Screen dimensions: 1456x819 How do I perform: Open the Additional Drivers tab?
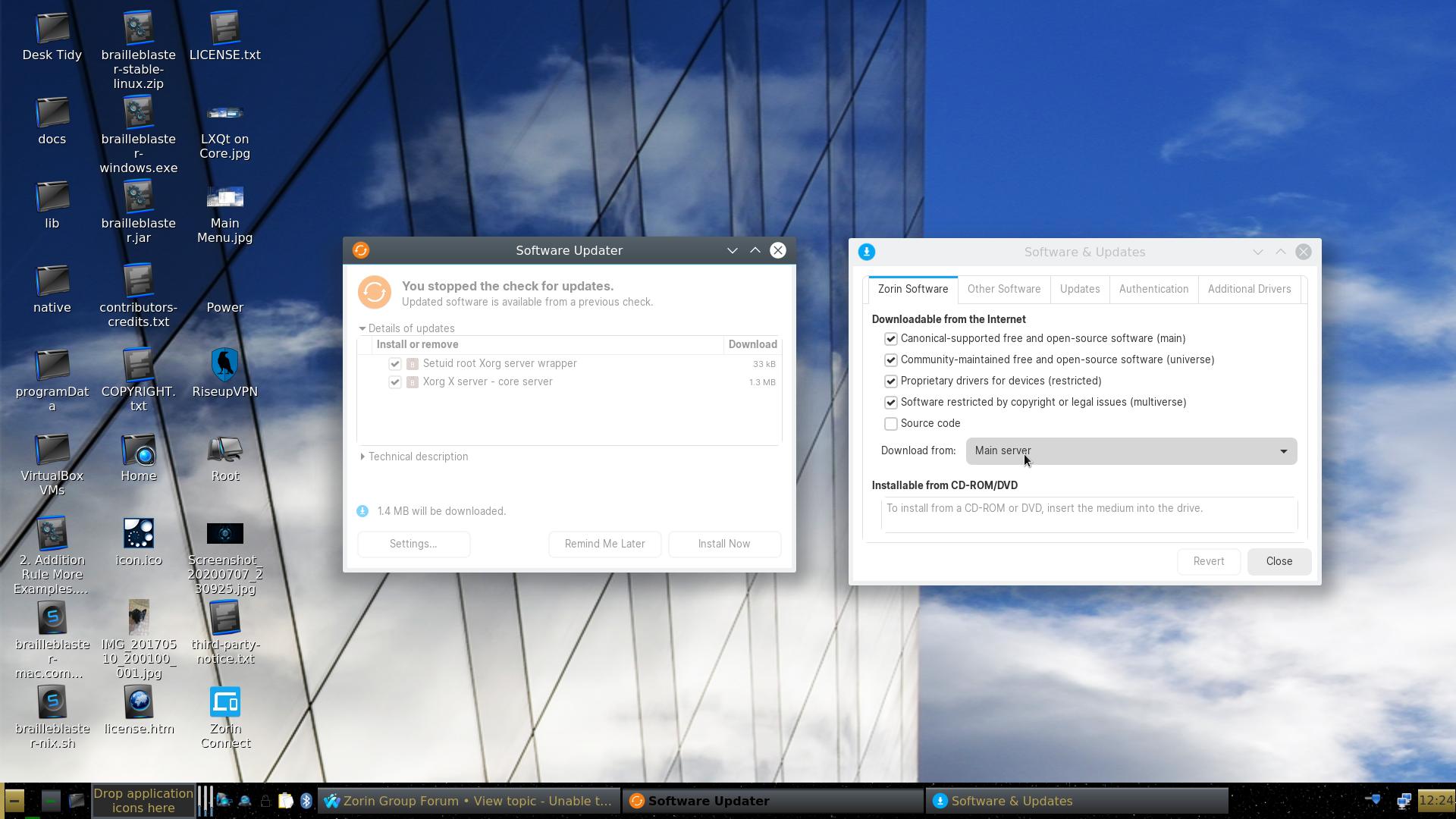(1248, 289)
